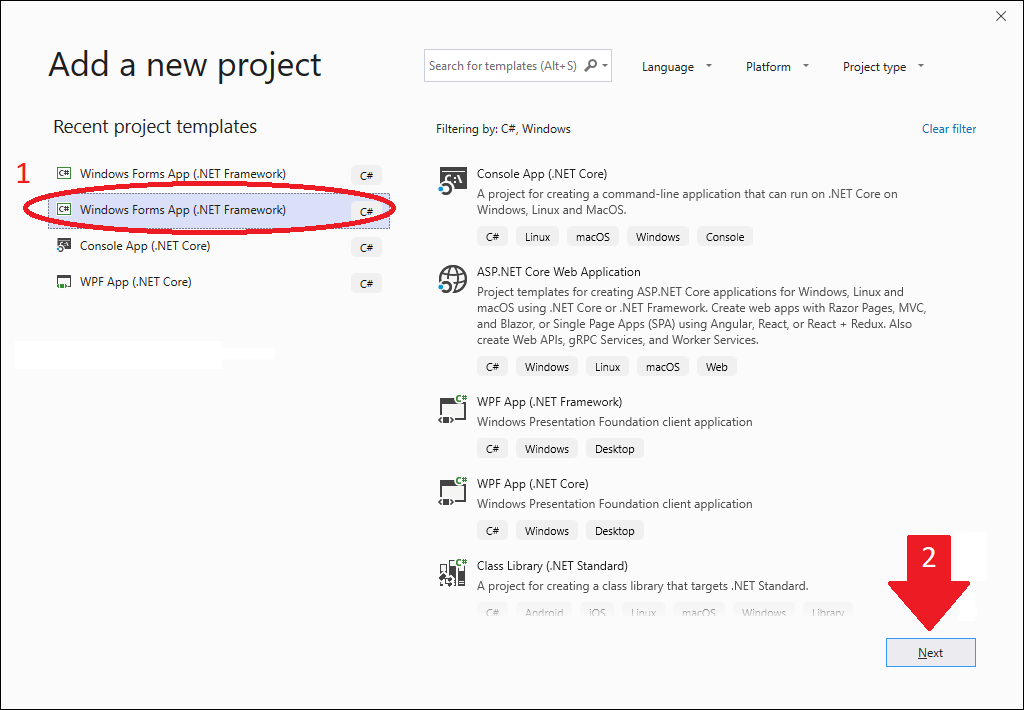Click the Web tag under ASP.NET Core
The image size is (1024, 710).
pyautogui.click(x=716, y=367)
